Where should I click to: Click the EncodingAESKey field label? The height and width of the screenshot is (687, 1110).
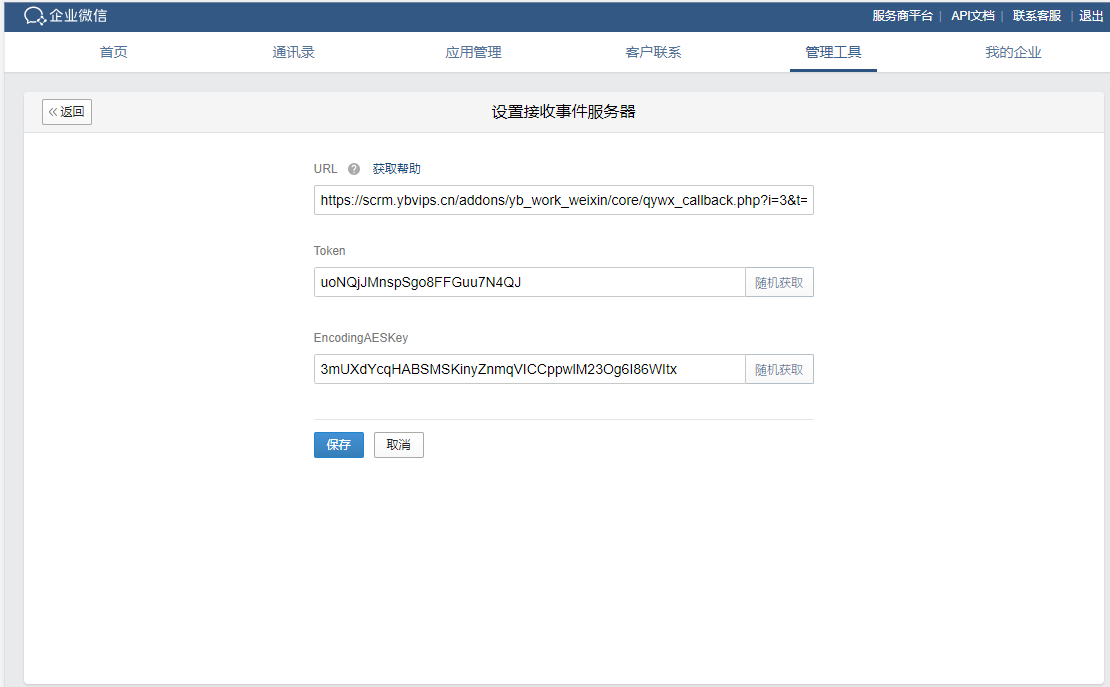pyautogui.click(x=361, y=338)
